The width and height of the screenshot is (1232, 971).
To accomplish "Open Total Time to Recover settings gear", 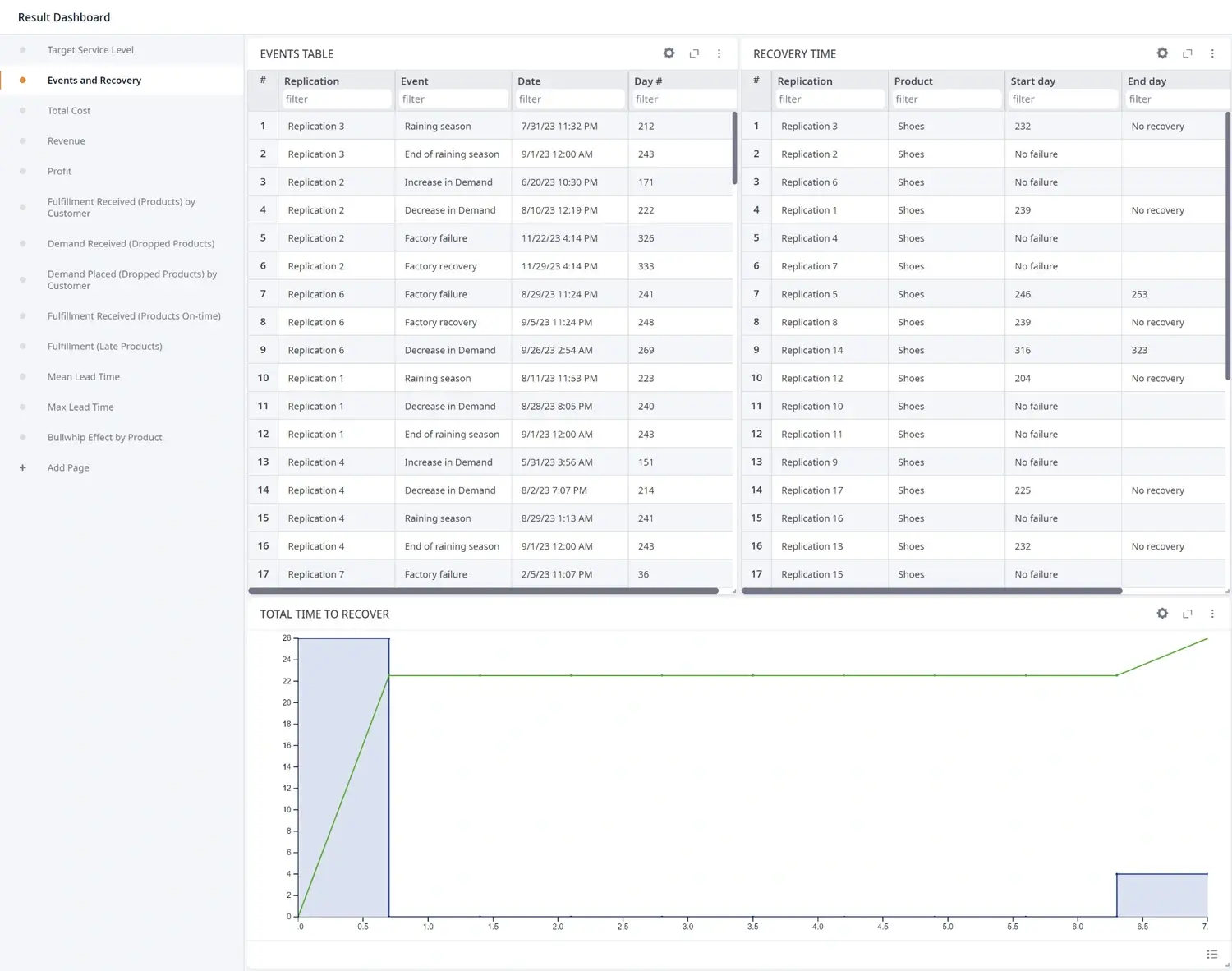I will [1162, 614].
